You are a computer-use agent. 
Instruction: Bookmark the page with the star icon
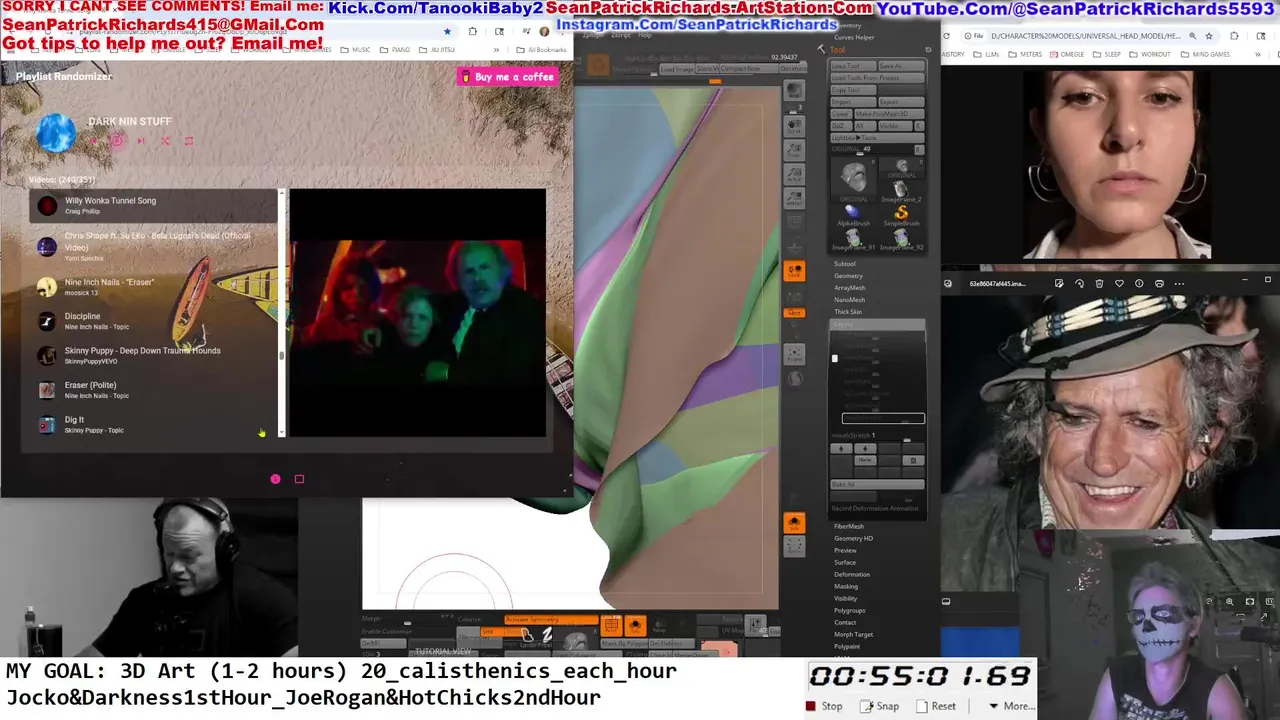[447, 31]
